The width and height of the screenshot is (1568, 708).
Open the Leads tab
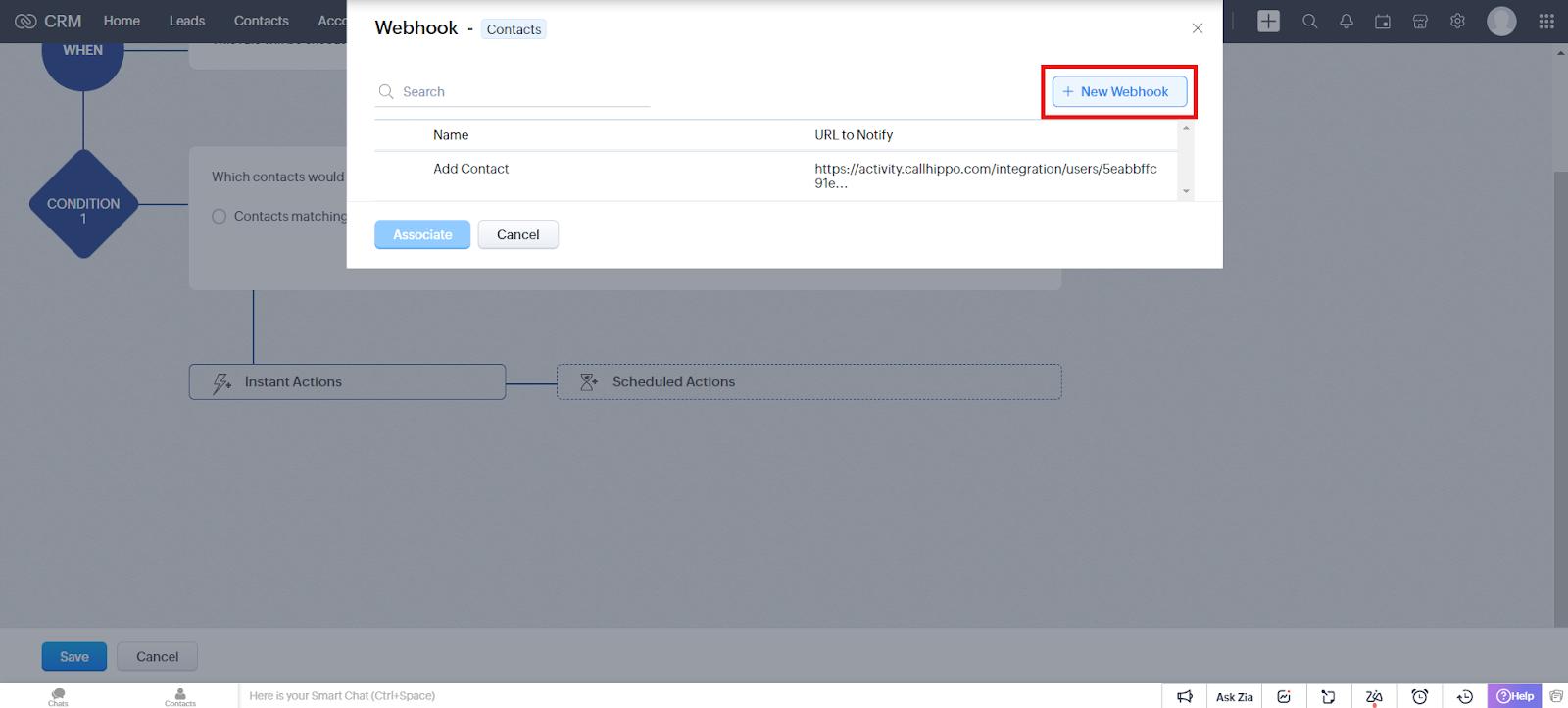pos(187,21)
